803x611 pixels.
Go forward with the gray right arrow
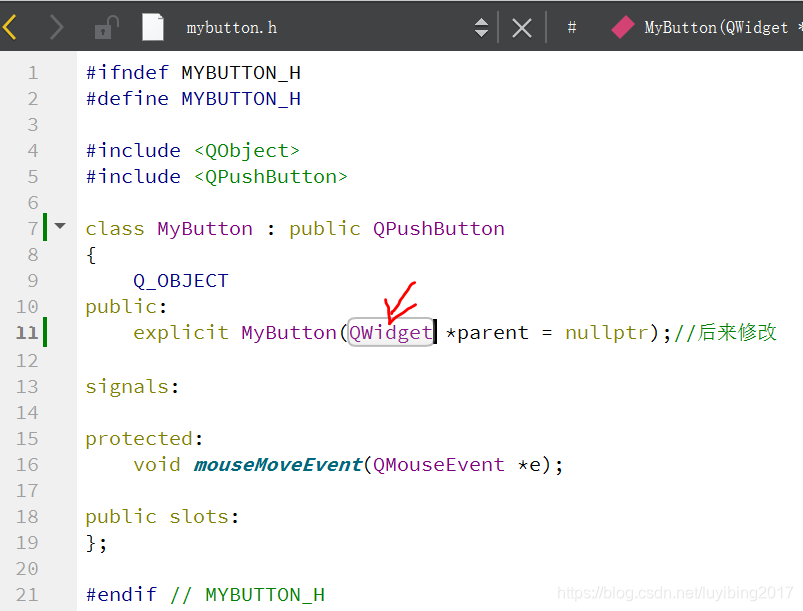point(56,27)
